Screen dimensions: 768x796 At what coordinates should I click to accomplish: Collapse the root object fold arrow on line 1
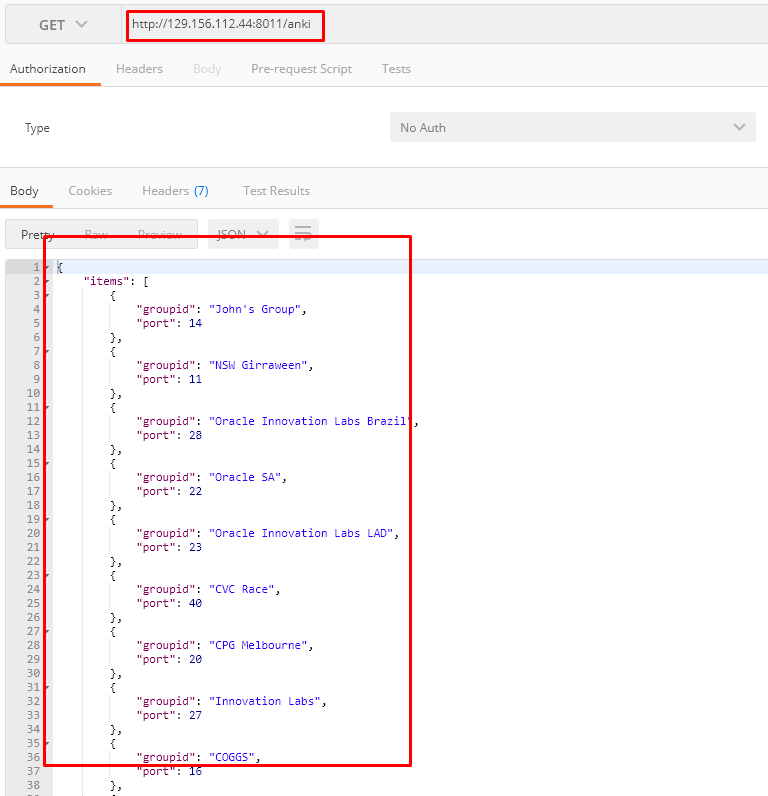(47, 268)
